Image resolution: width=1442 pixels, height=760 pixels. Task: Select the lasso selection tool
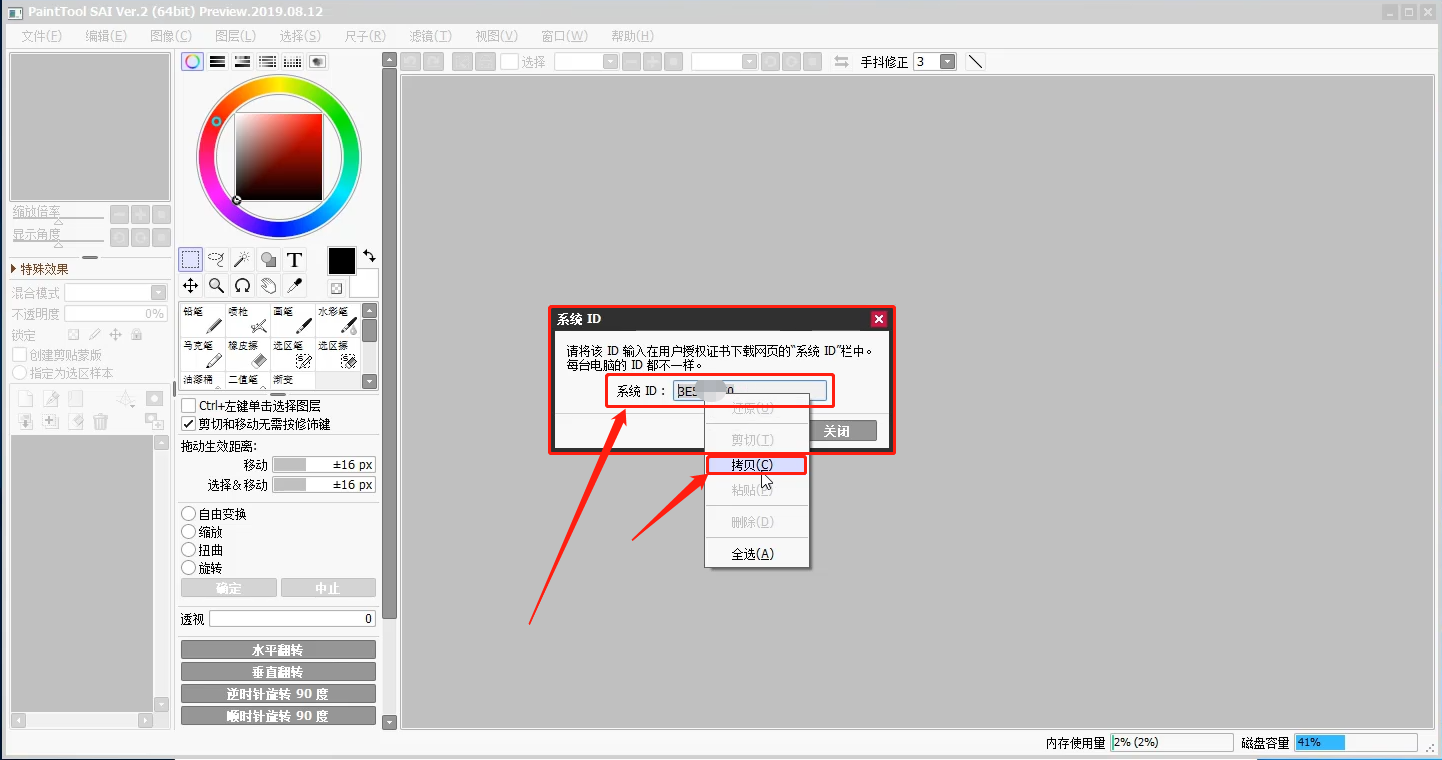coord(216,260)
